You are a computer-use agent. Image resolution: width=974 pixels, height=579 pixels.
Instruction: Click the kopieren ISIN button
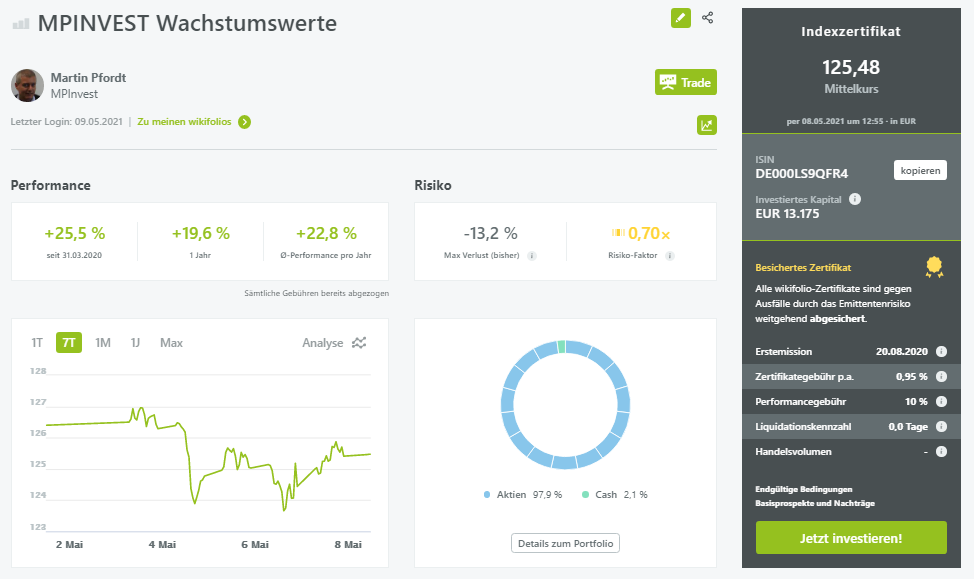tap(920, 170)
